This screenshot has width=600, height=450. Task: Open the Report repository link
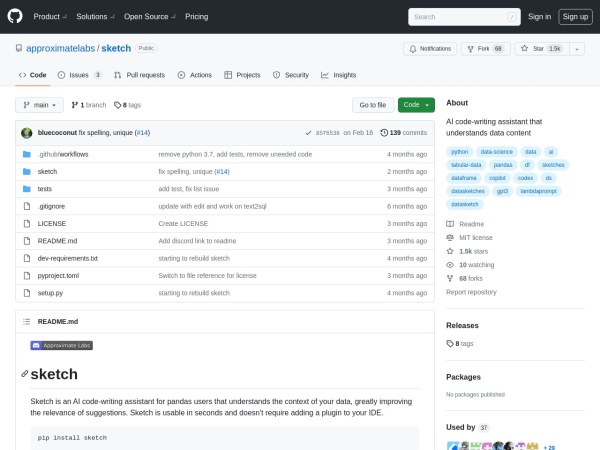pos(471,292)
